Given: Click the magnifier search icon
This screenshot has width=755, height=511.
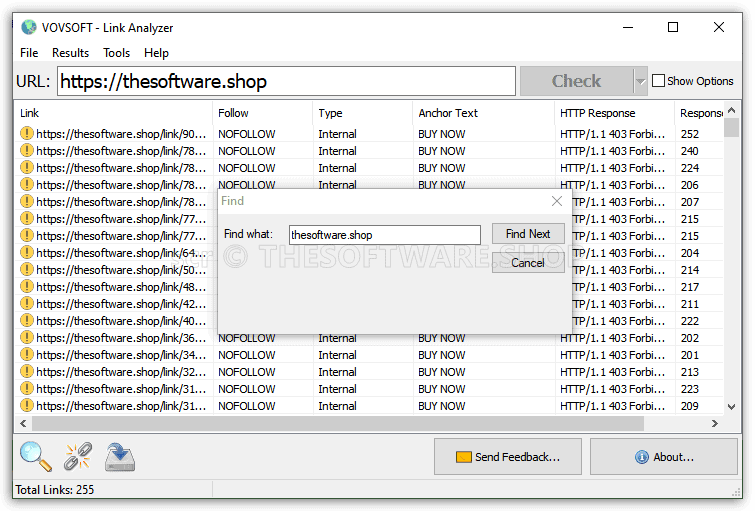Looking at the screenshot, I should pyautogui.click(x=36, y=456).
